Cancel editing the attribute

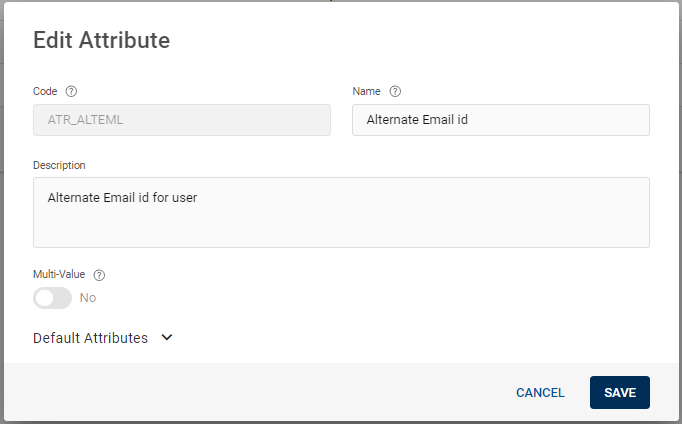click(x=540, y=393)
